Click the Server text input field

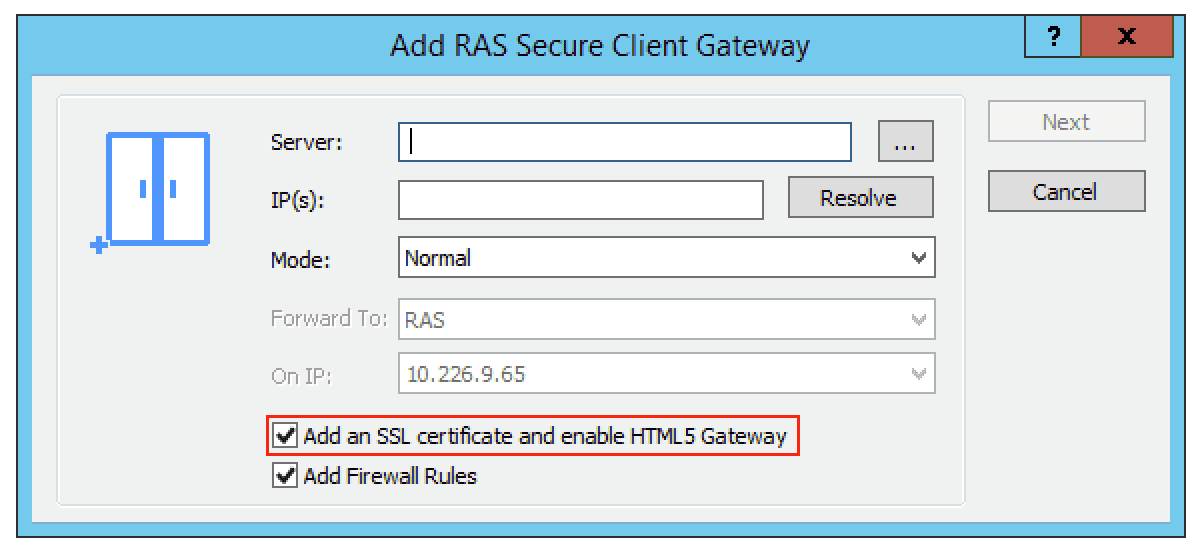point(625,142)
